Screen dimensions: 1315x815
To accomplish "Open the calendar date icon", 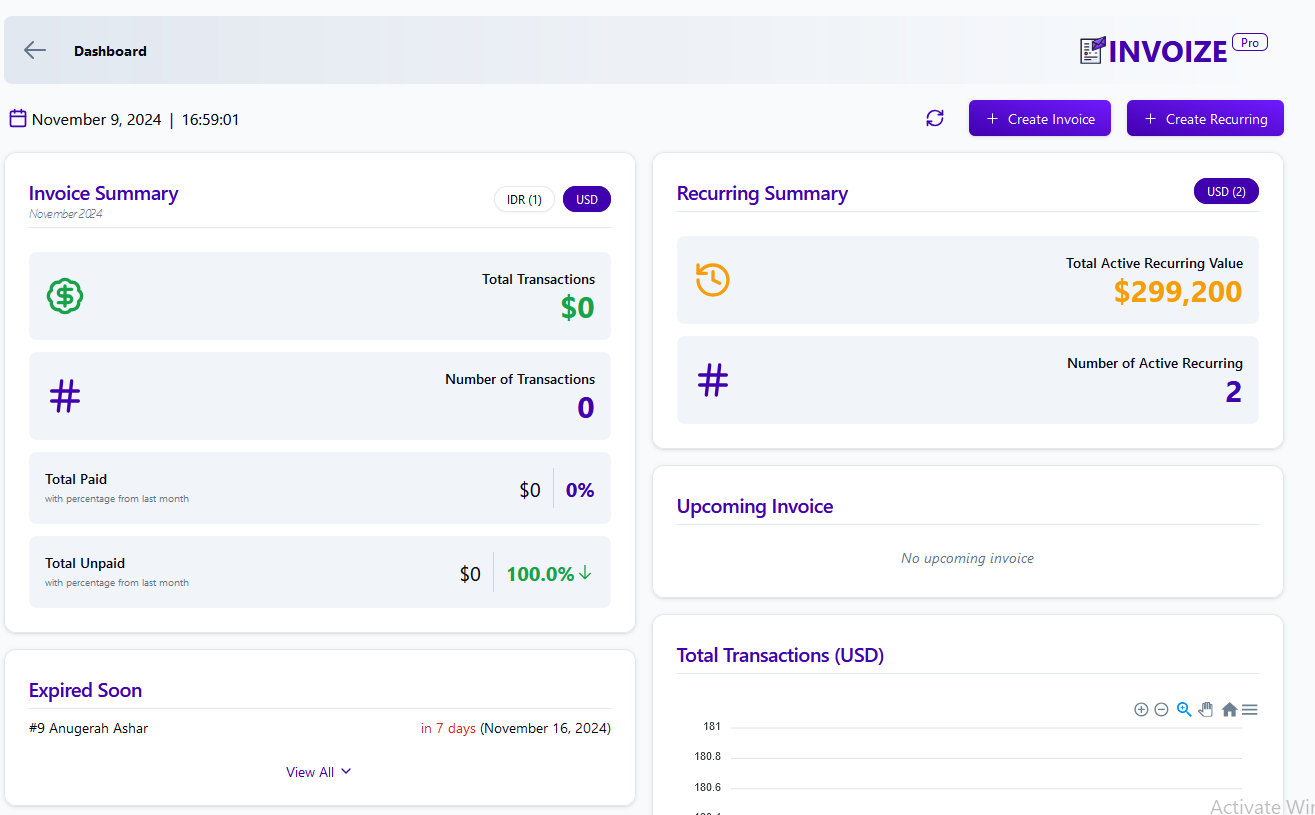I will pos(17,117).
